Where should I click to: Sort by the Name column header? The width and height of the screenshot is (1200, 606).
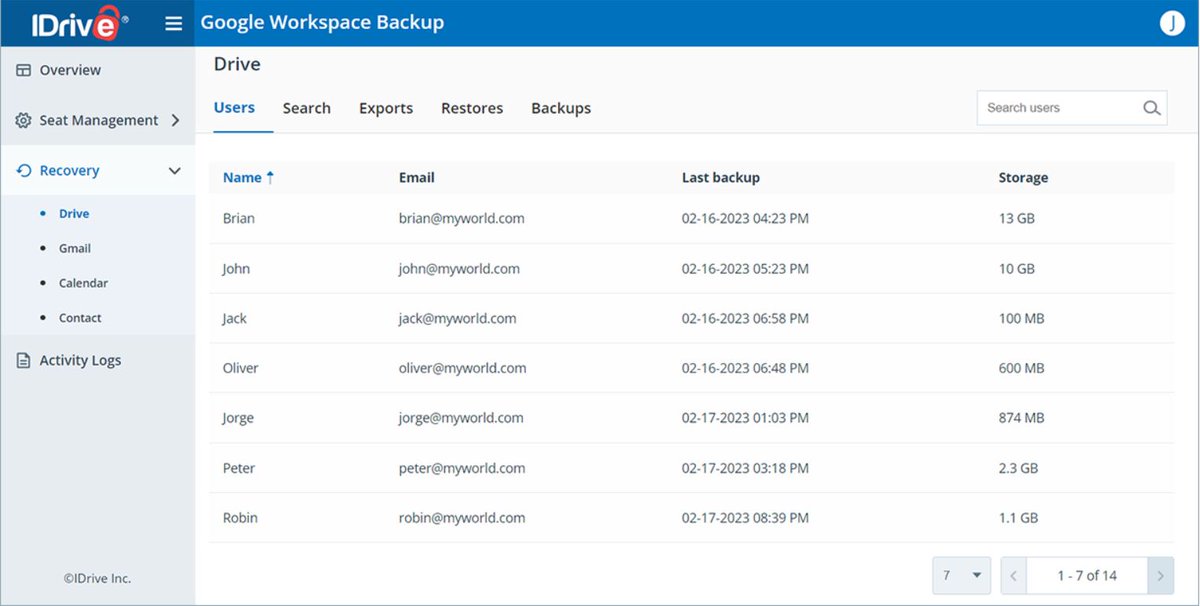[x=242, y=177]
